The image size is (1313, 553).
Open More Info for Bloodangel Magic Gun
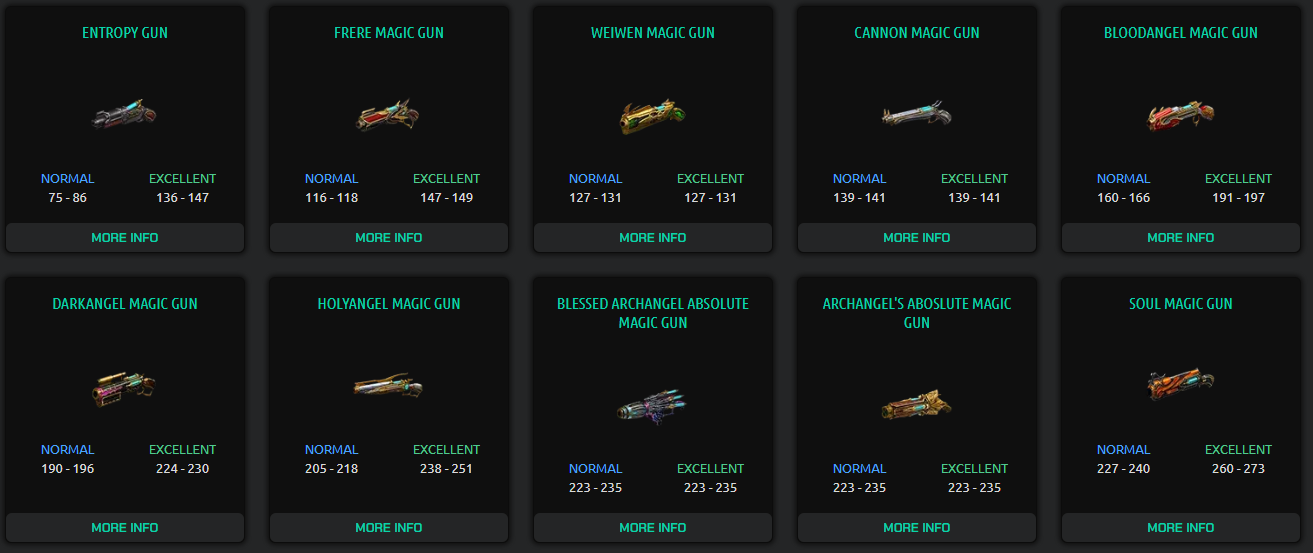point(1181,238)
